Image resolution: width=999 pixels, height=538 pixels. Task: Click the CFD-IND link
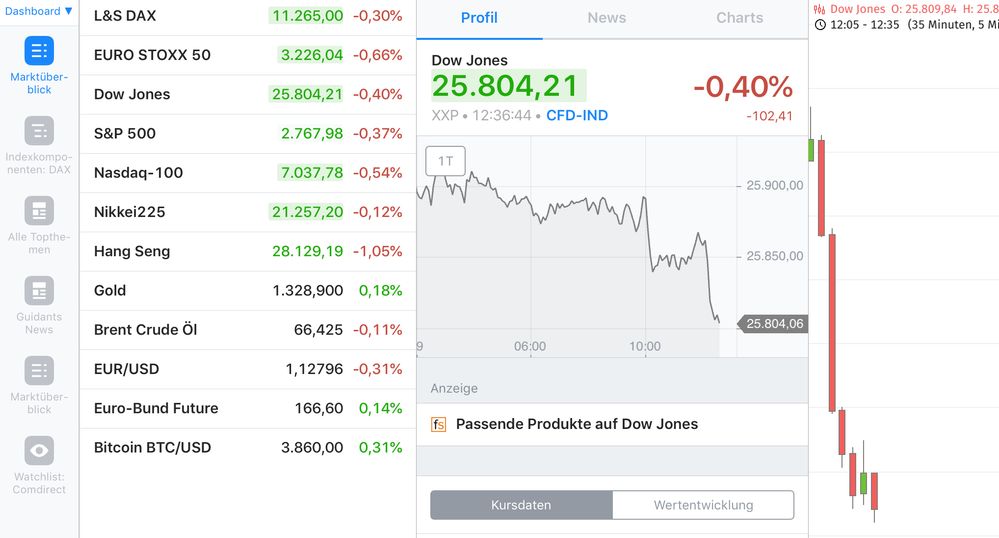pyautogui.click(x=577, y=115)
